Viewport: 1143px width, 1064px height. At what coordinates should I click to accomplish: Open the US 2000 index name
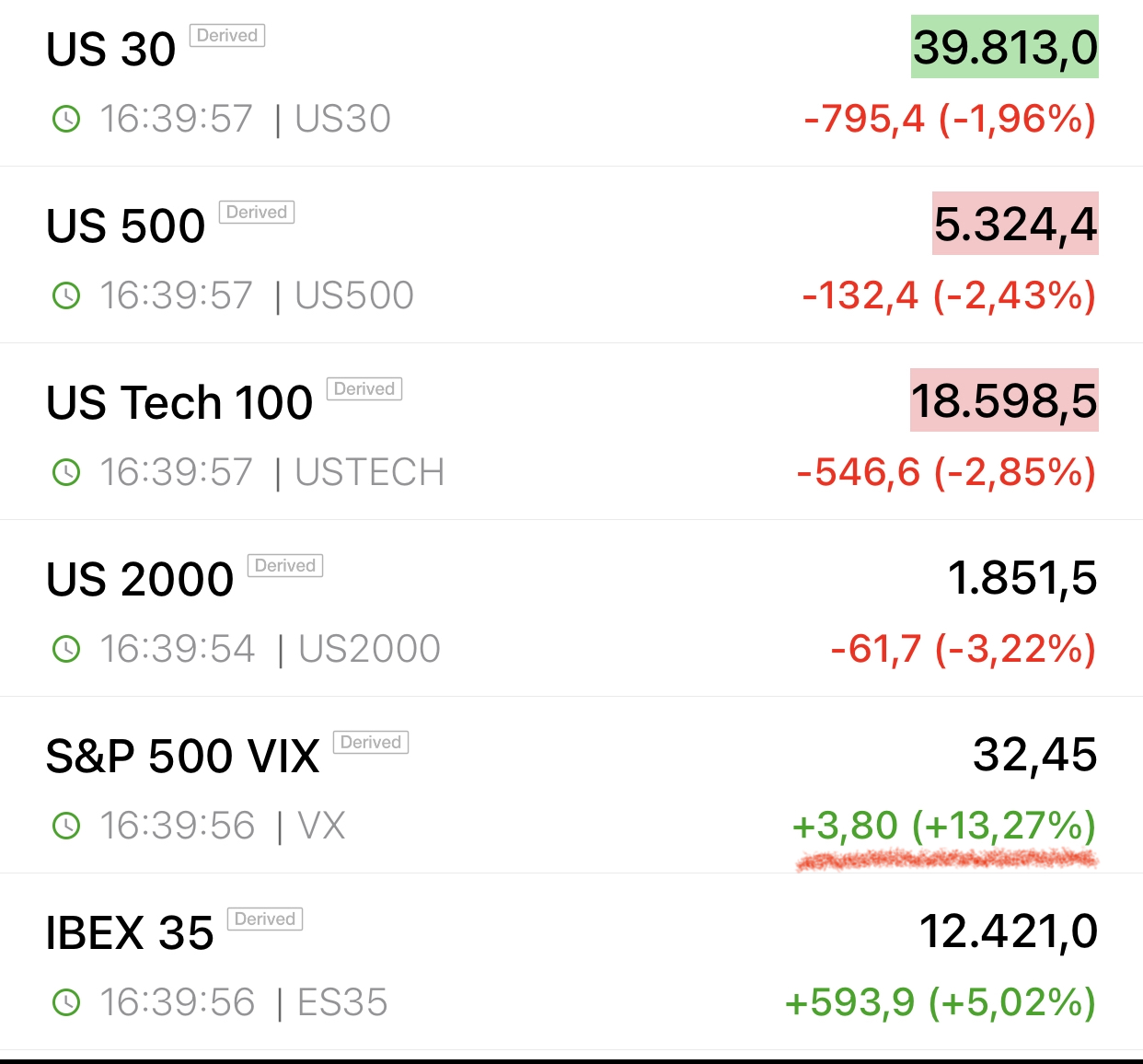click(140, 579)
